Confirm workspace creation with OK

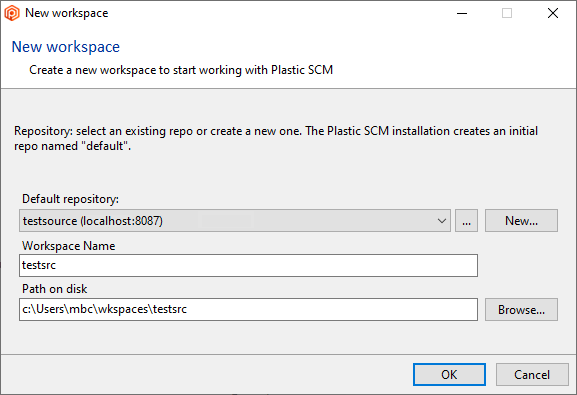tap(449, 375)
